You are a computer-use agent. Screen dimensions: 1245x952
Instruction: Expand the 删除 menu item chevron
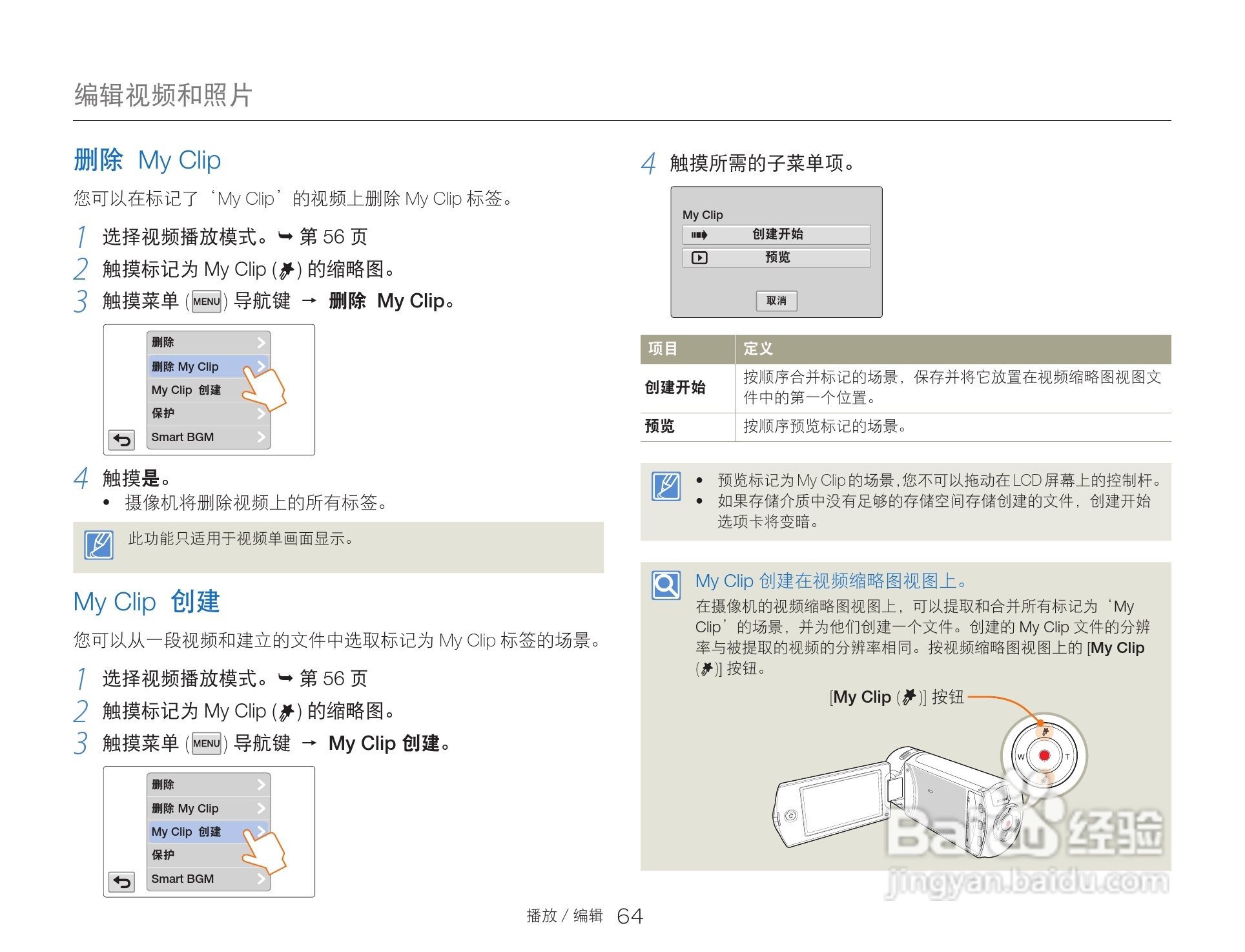click(x=262, y=341)
